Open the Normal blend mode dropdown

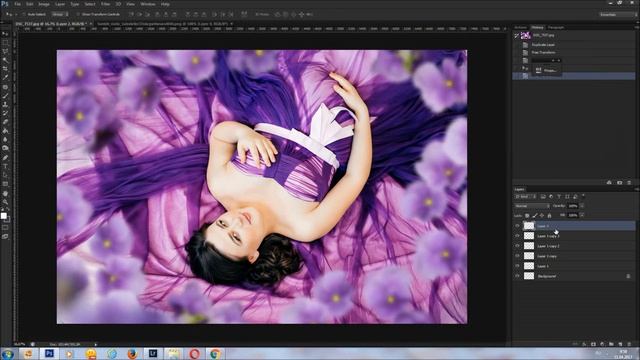tap(532, 206)
